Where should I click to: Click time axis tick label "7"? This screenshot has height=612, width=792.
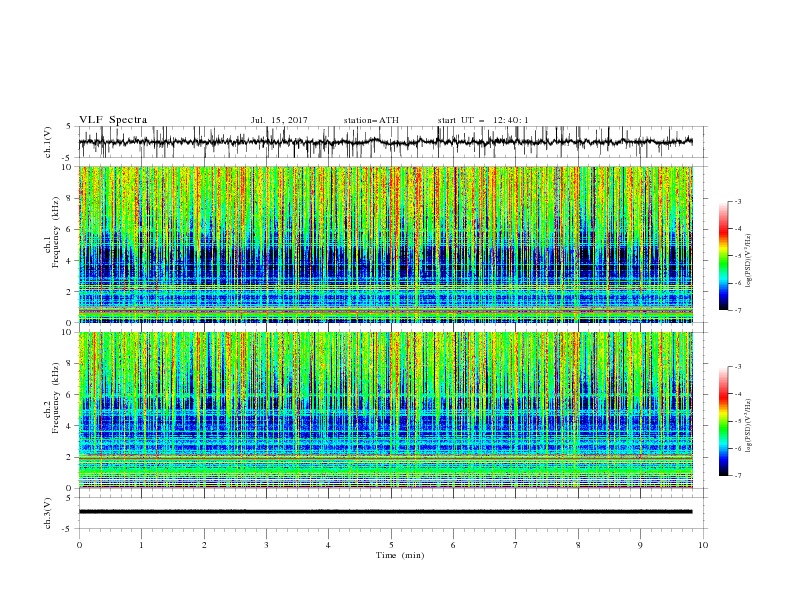coord(516,545)
